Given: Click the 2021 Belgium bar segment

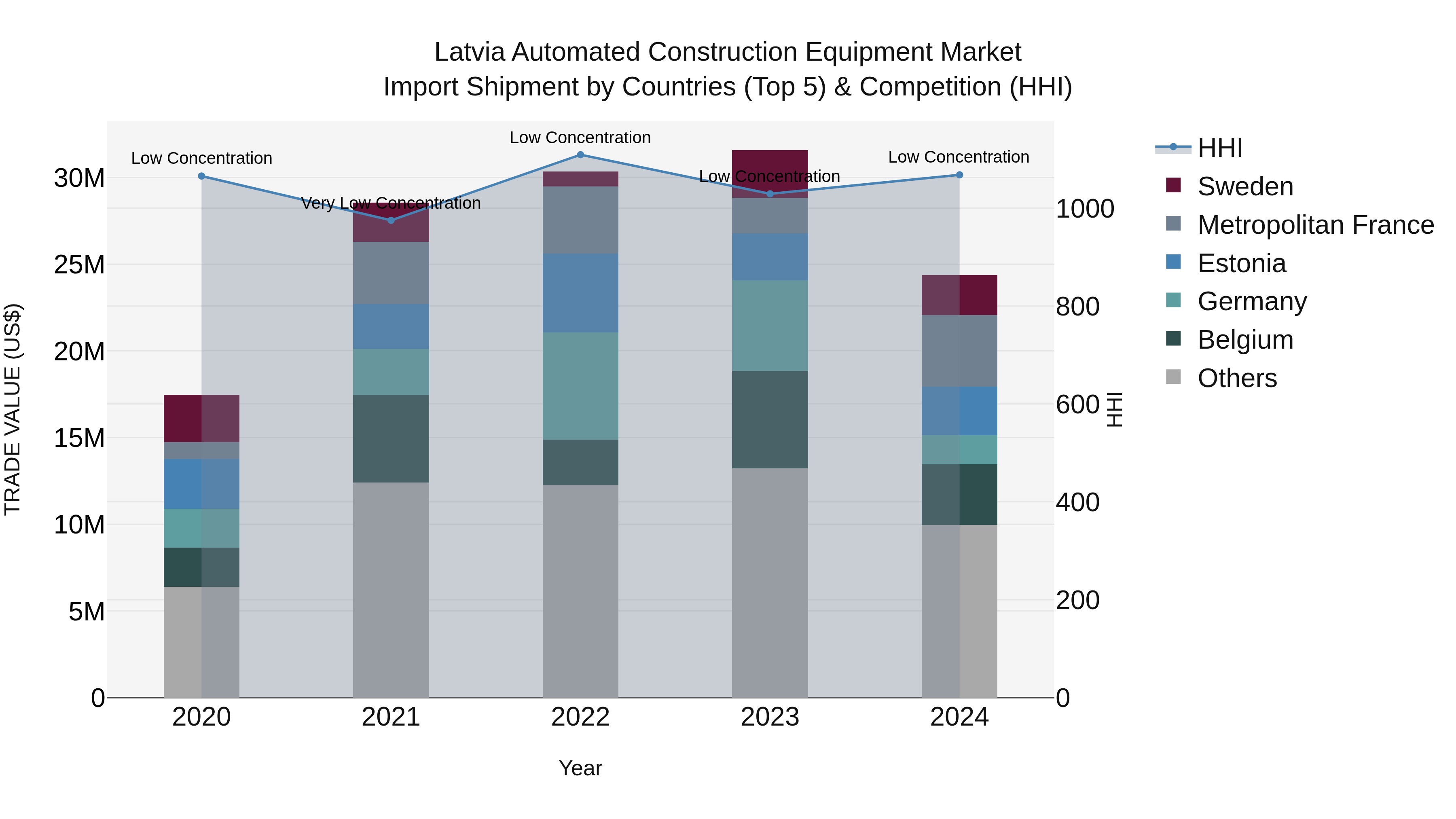Looking at the screenshot, I should tap(391, 438).
